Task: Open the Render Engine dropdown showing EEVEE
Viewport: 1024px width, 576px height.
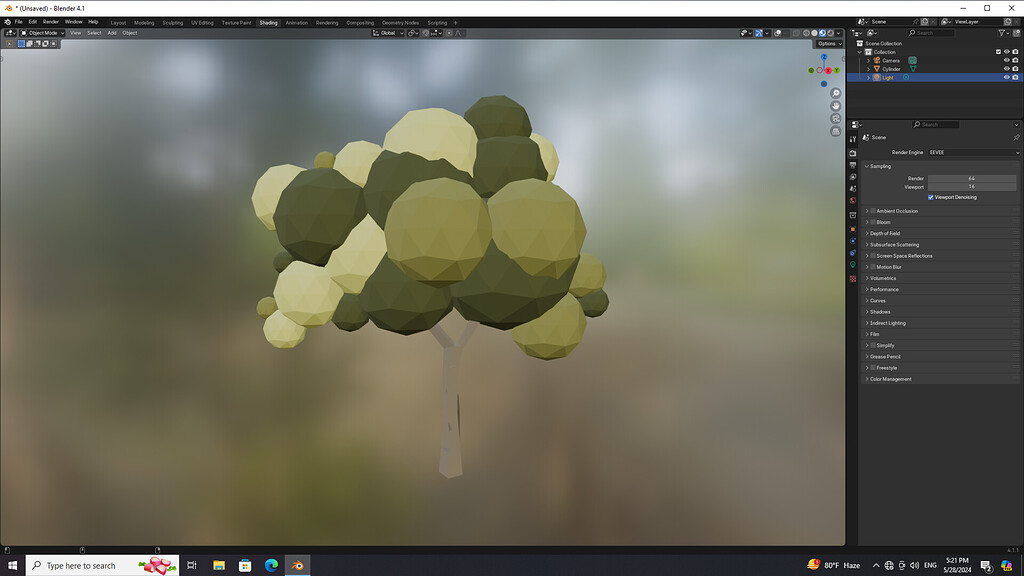Action: [x=973, y=152]
